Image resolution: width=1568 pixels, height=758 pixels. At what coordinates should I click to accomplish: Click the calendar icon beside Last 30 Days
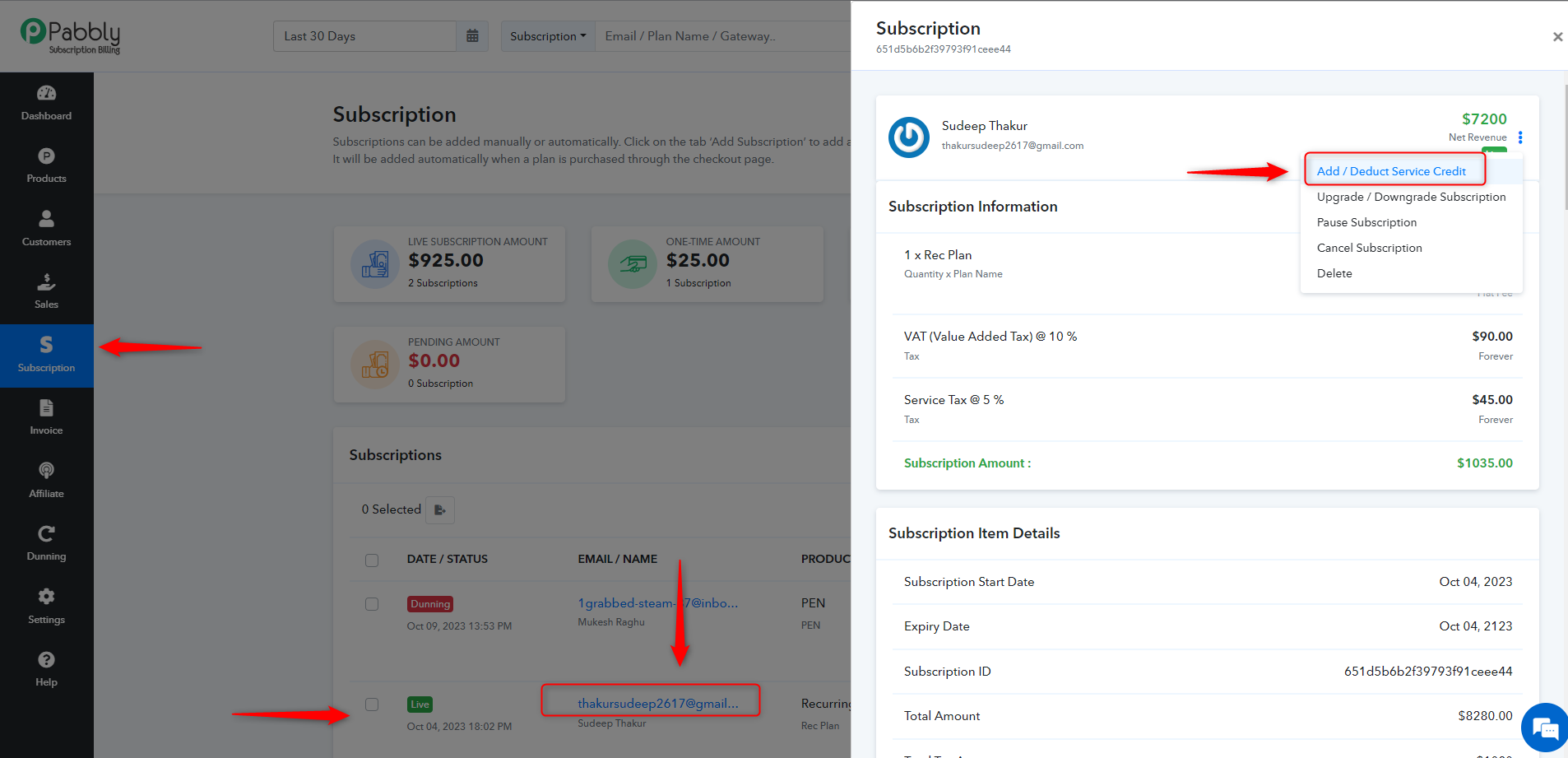tap(472, 36)
